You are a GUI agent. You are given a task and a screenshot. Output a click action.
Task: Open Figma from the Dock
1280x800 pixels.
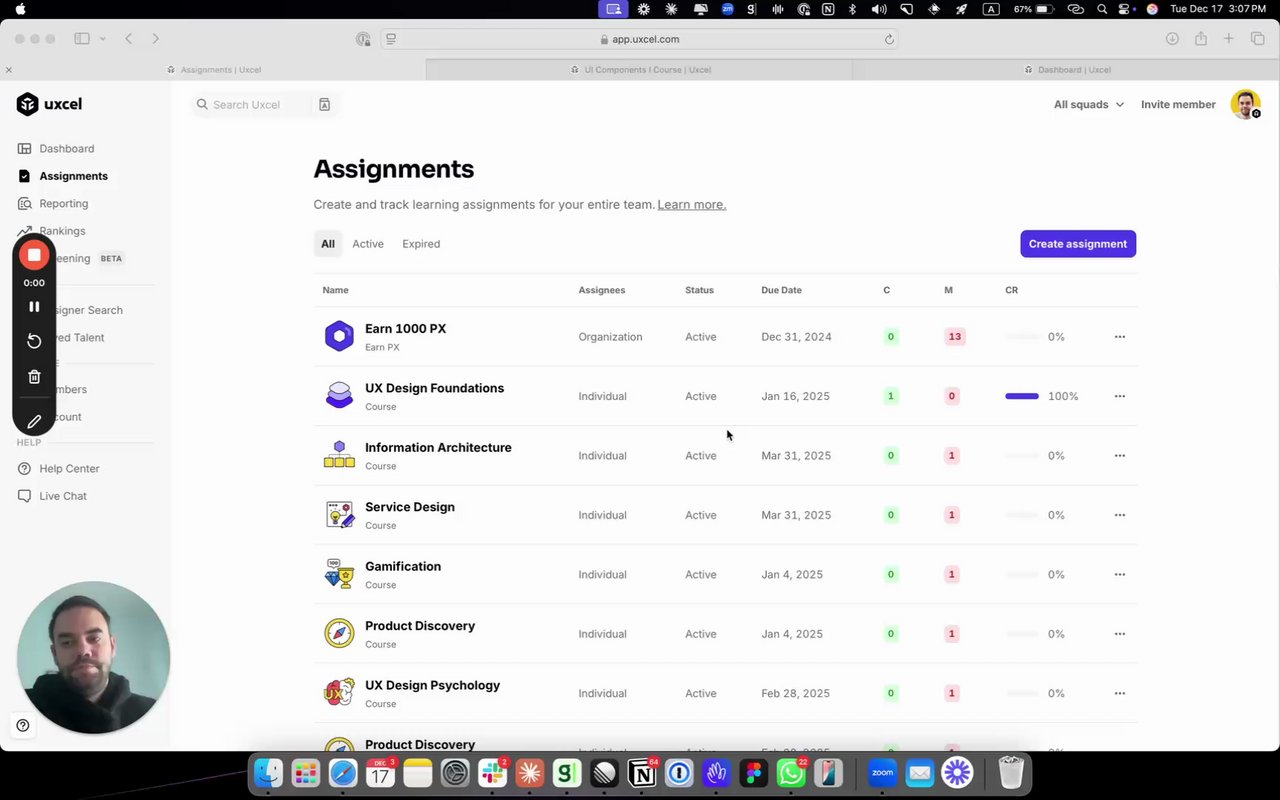pyautogui.click(x=753, y=773)
